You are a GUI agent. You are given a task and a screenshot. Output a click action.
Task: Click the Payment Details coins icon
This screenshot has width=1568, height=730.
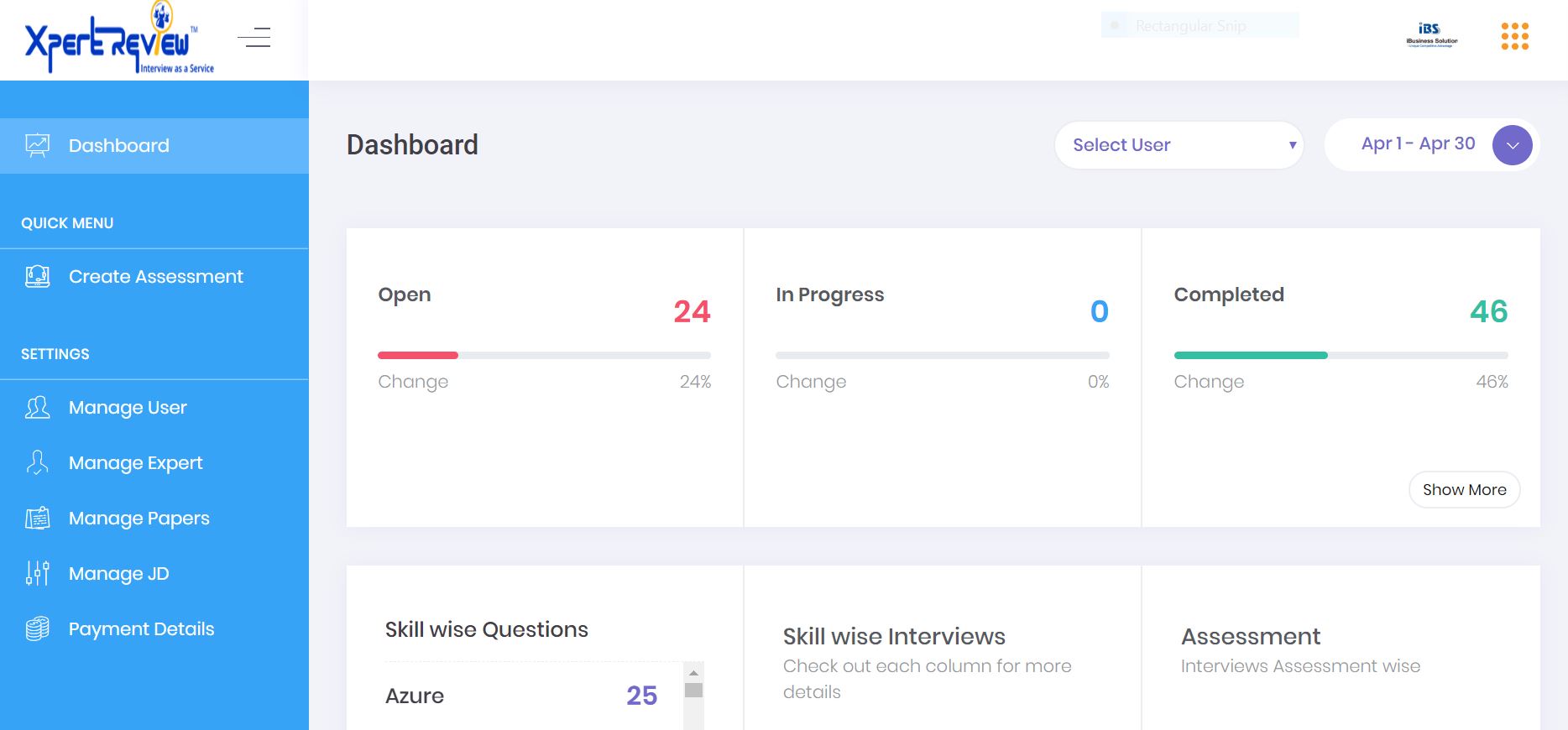coord(38,629)
